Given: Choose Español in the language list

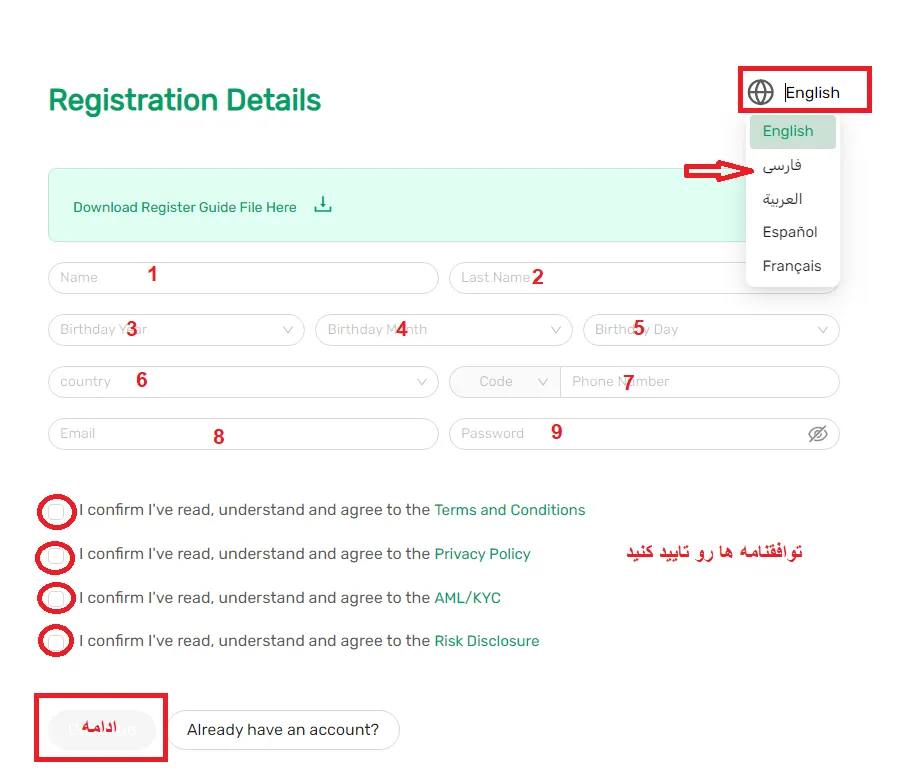Looking at the screenshot, I should click(790, 232).
